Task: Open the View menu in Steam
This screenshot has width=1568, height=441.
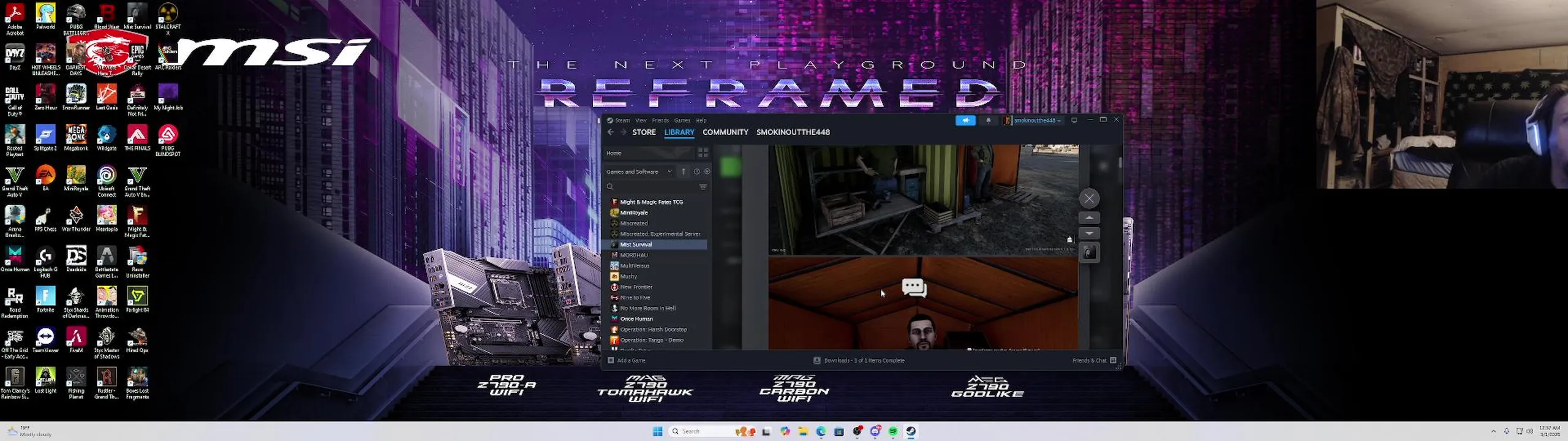Action: point(641,121)
